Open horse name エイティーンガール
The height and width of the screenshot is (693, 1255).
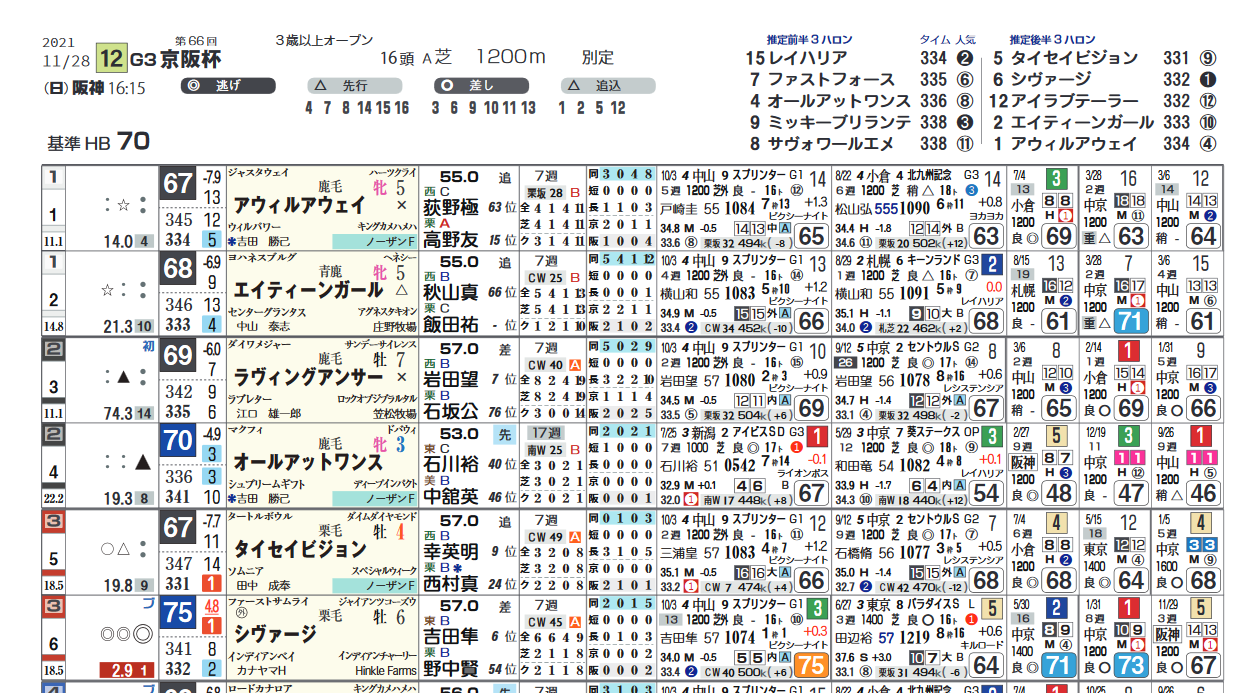tap(307, 290)
